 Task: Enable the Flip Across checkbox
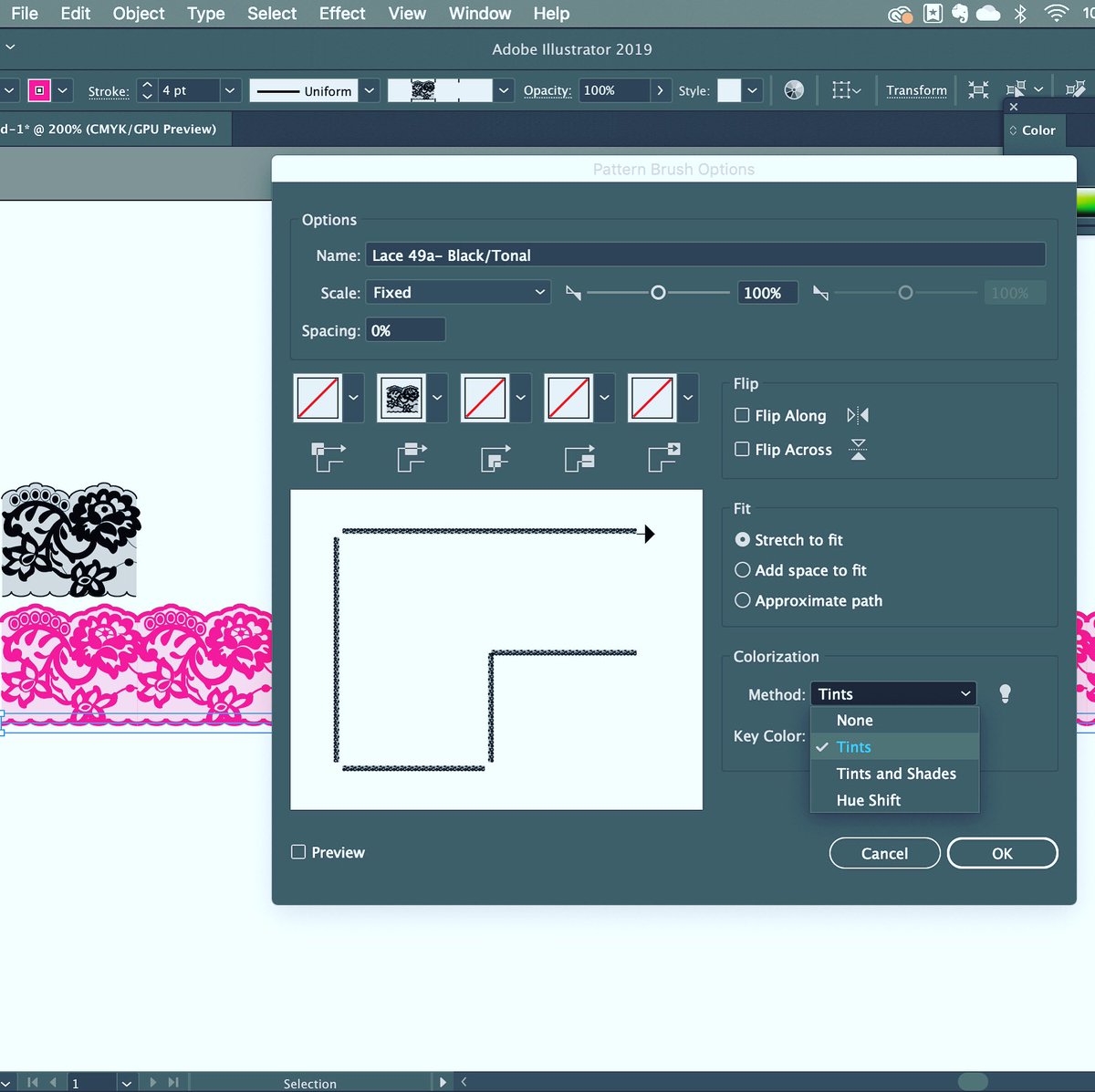[742, 449]
